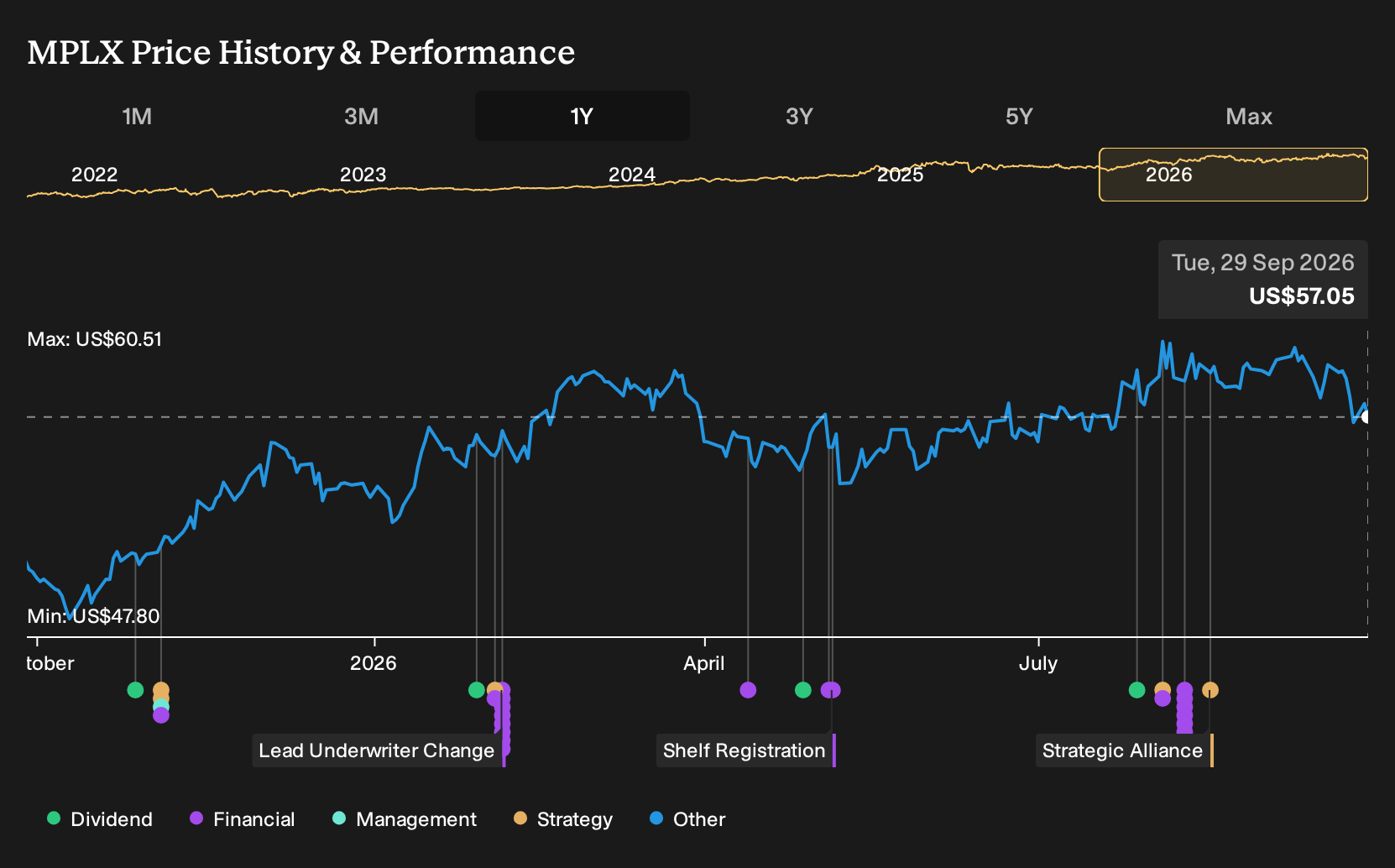Click the purple marker at bottom of October stack
The width and height of the screenshot is (1395, 868).
tap(161, 715)
